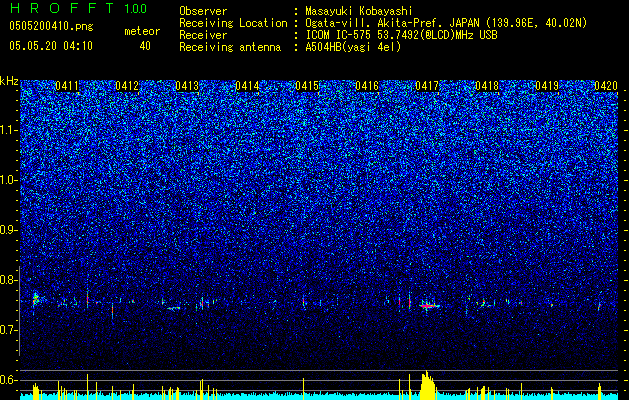Click the Receiving Location label
The image size is (629, 400).
pyautogui.click(x=233, y=23)
